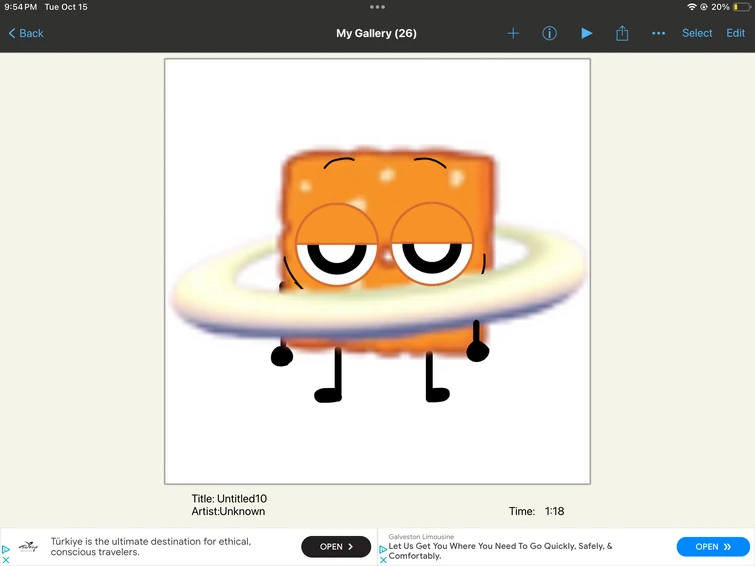The width and height of the screenshot is (755, 566).
Task: Tap the multitasking three dots at top
Action: (x=378, y=7)
